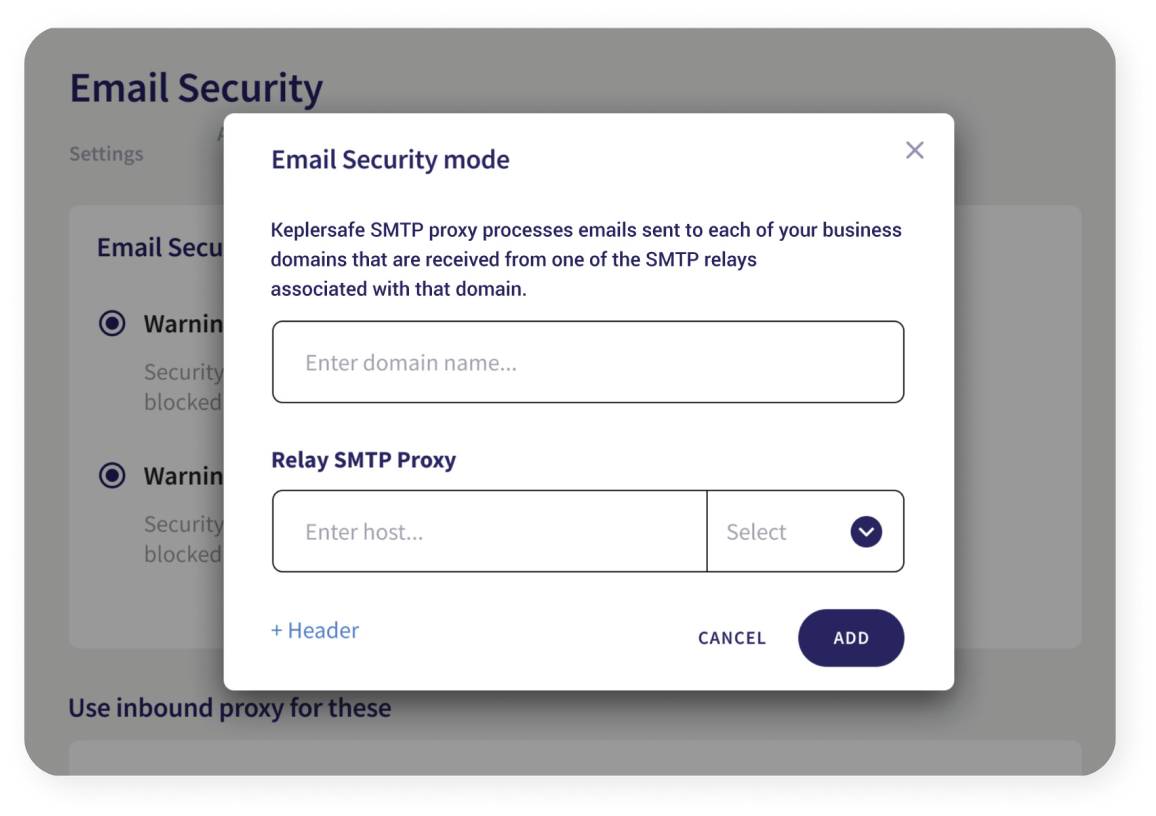1156x816 pixels.
Task: Click the Email Security card heading behind dialog
Action: pos(160,248)
